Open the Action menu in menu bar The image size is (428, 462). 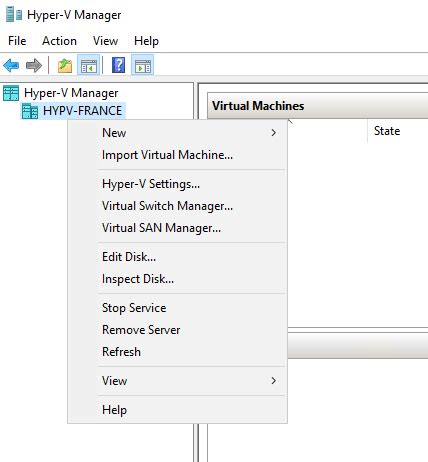(59, 41)
